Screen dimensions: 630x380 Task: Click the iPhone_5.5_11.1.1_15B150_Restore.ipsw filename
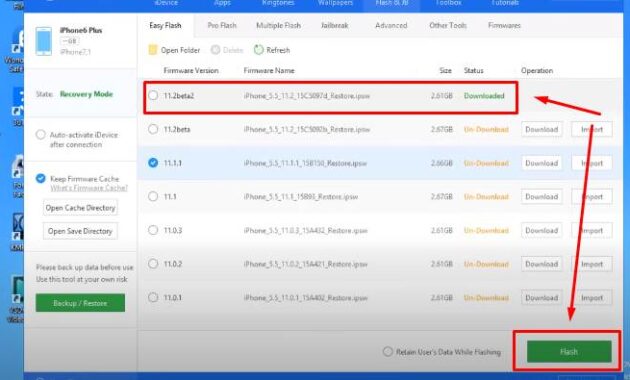[305, 163]
